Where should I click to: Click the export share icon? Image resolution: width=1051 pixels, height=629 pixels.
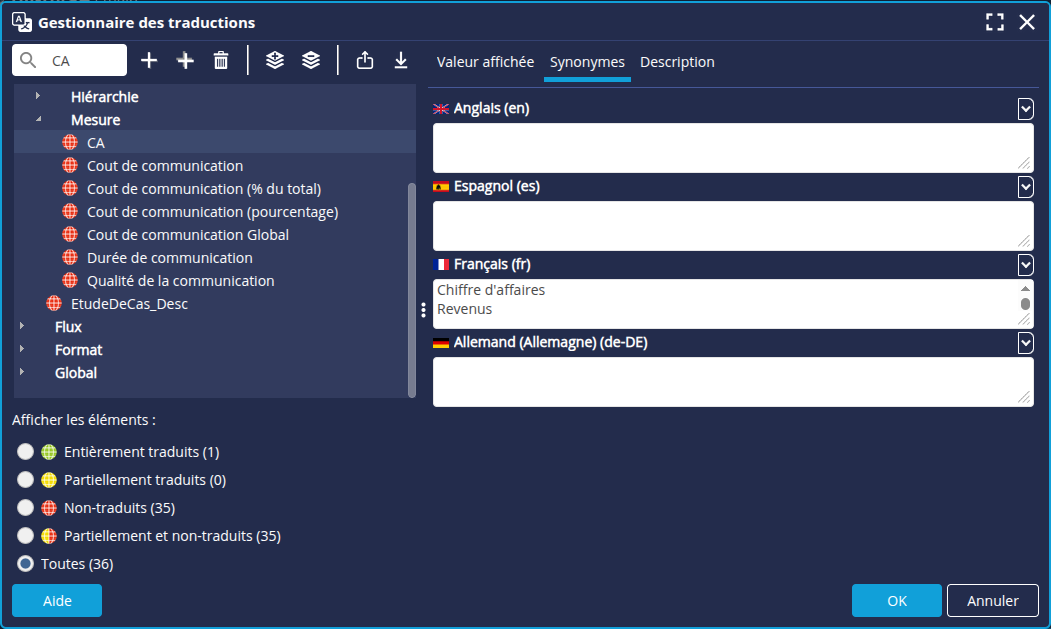tap(365, 61)
